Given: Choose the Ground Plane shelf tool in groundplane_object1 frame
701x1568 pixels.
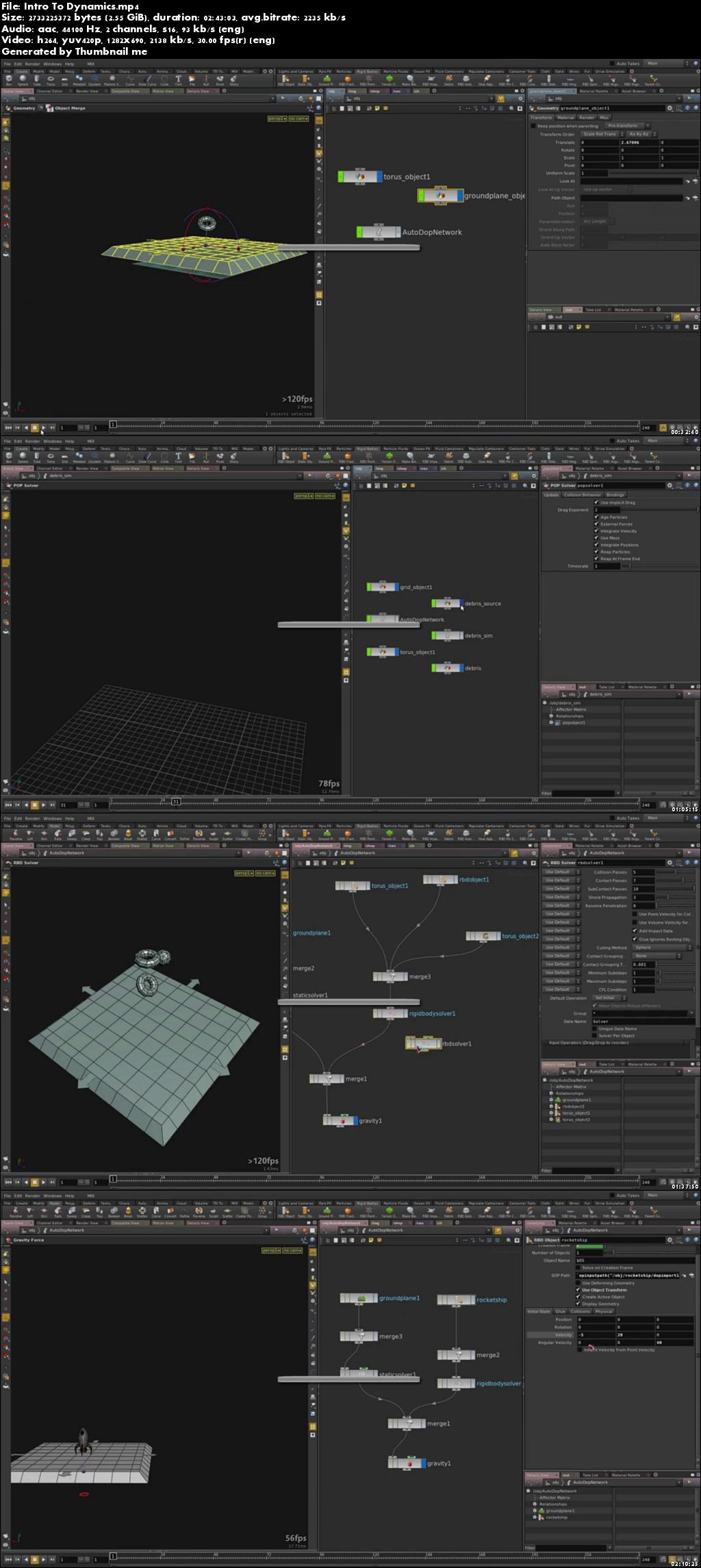Looking at the screenshot, I should pyautogui.click(x=327, y=80).
